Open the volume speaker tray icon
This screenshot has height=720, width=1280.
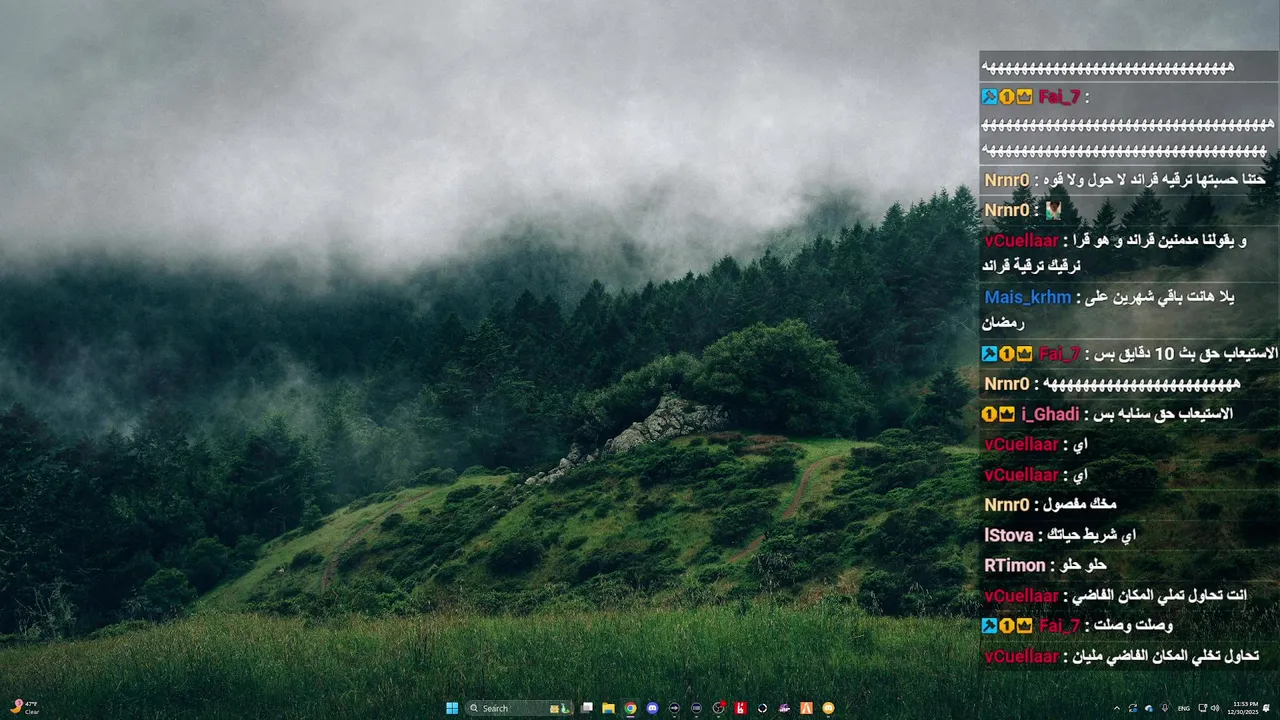[1215, 708]
